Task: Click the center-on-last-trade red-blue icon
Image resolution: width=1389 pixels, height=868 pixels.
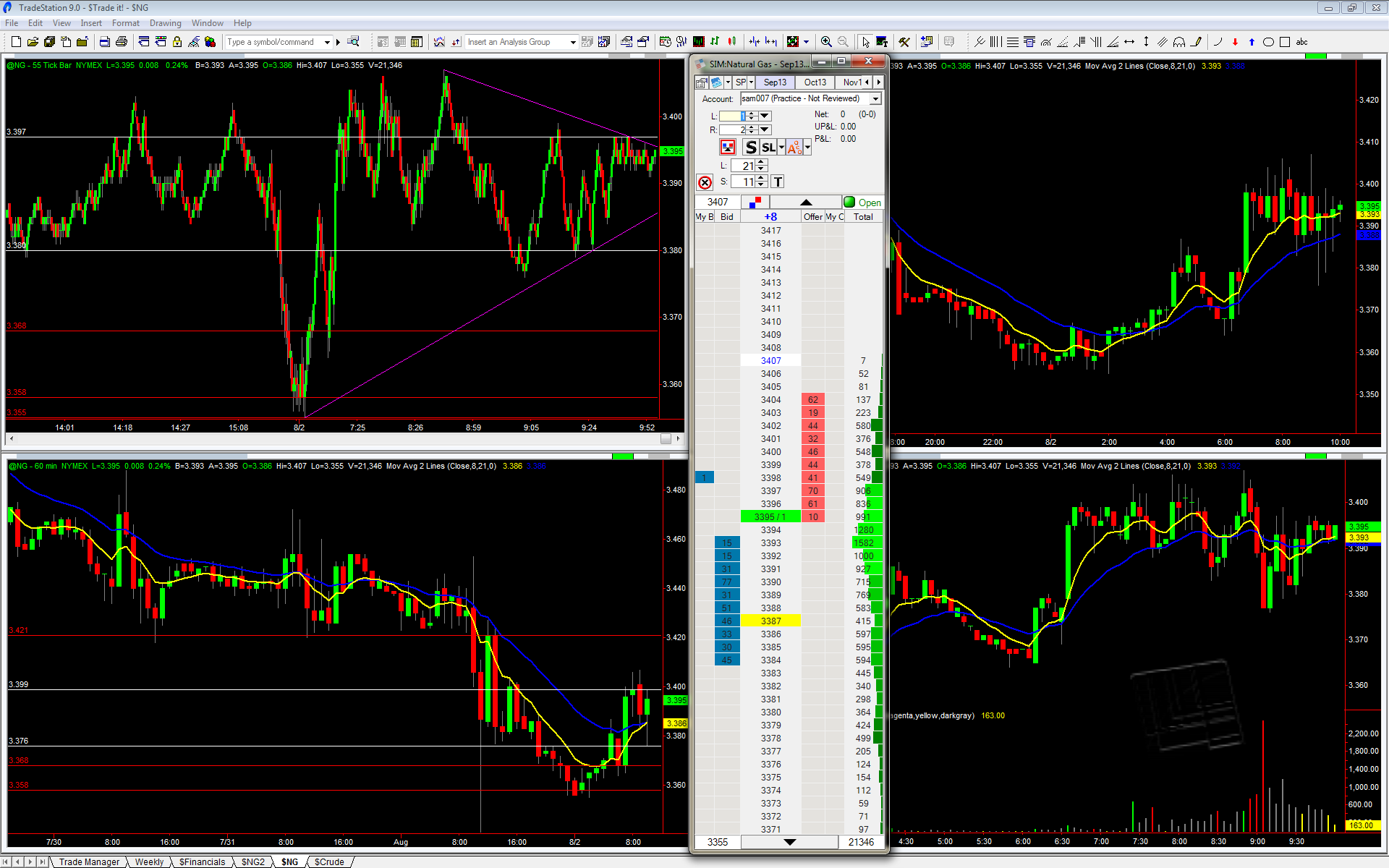Action: point(755,202)
